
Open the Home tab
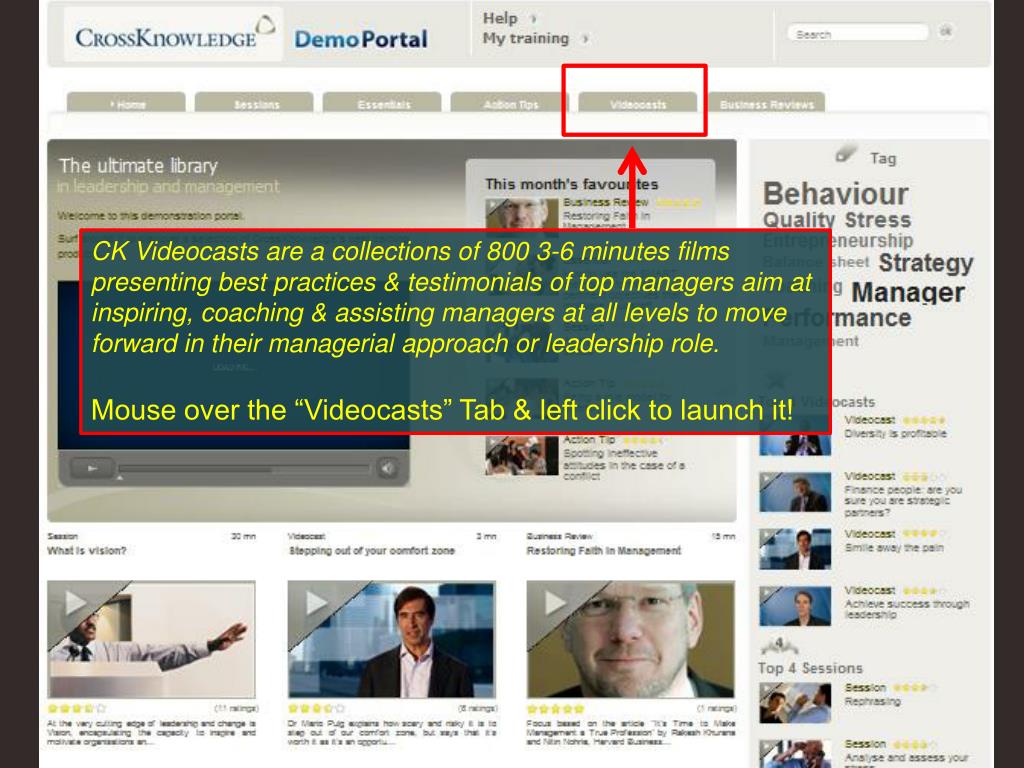tap(126, 103)
